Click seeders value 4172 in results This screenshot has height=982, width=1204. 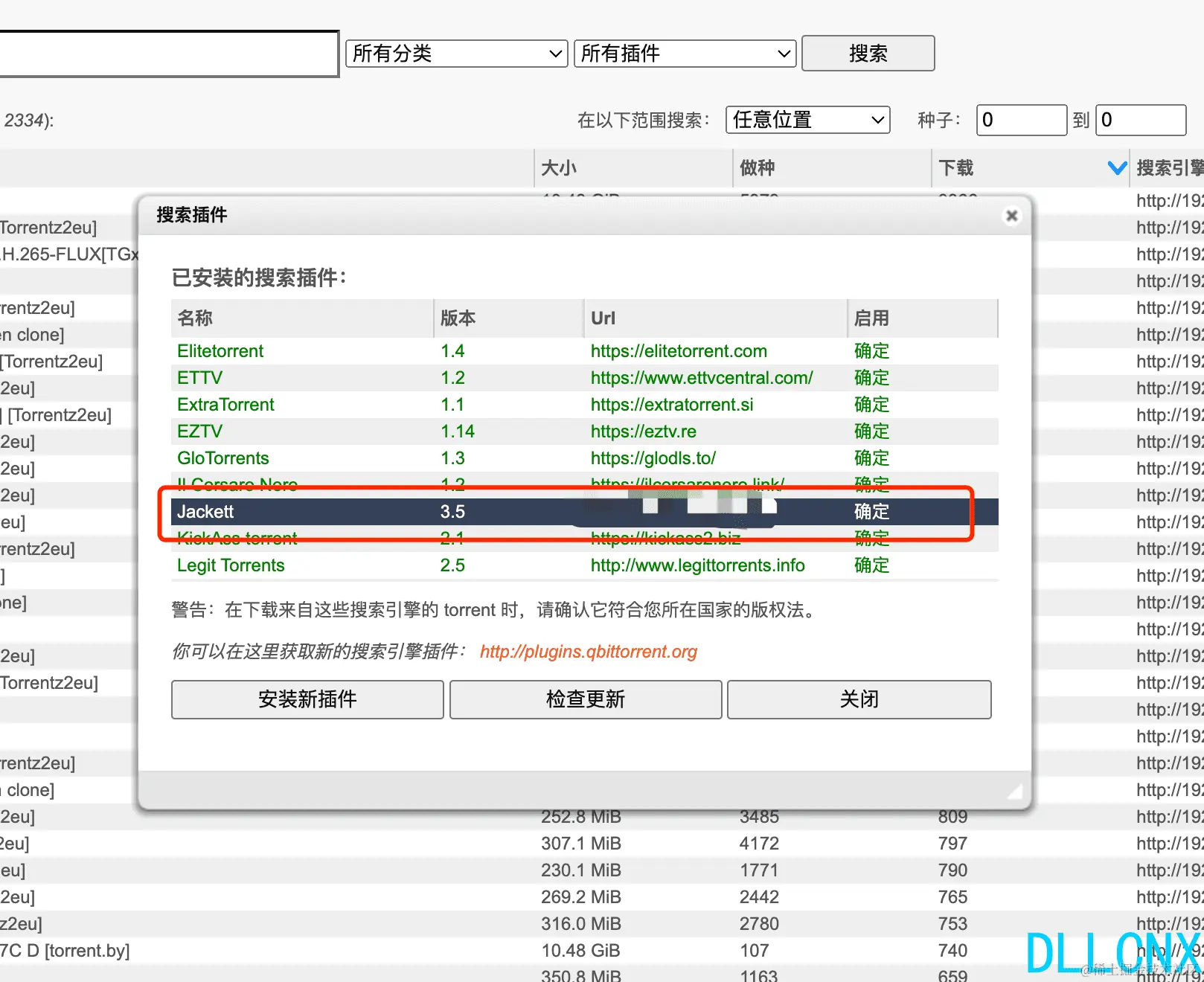click(x=759, y=844)
